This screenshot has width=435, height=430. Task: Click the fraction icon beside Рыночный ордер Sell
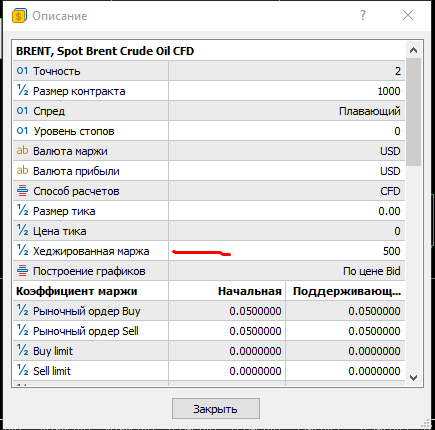pyautogui.click(x=22, y=330)
